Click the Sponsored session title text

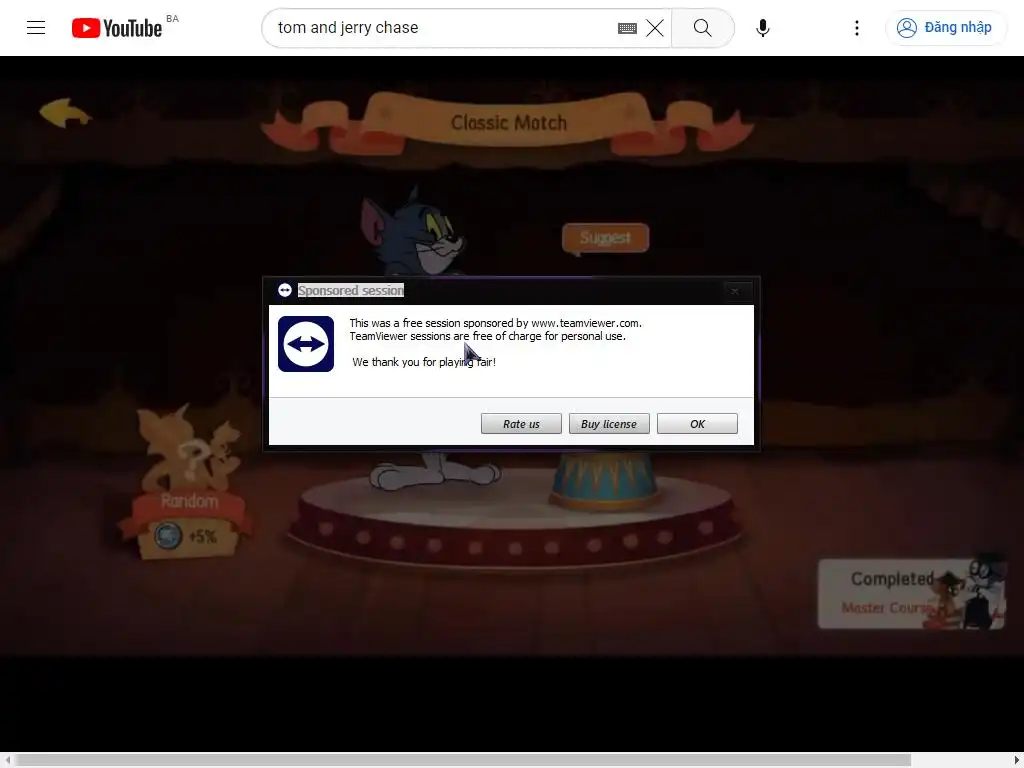(351, 290)
